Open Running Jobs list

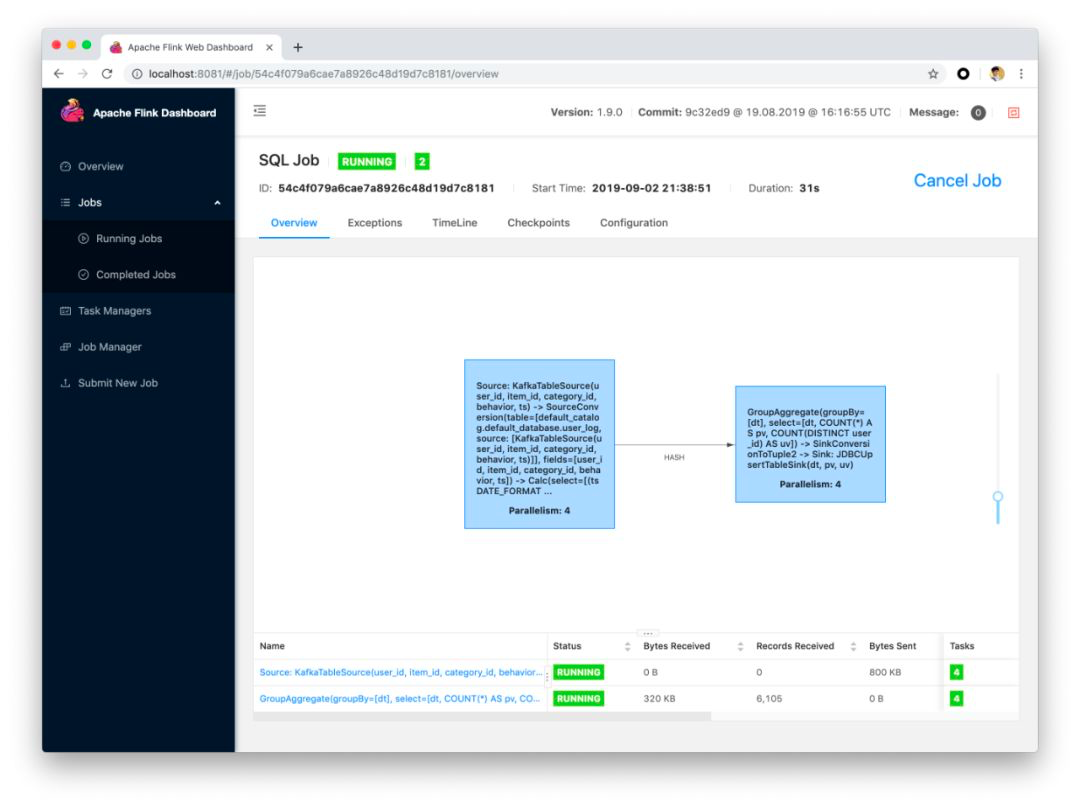(129, 238)
